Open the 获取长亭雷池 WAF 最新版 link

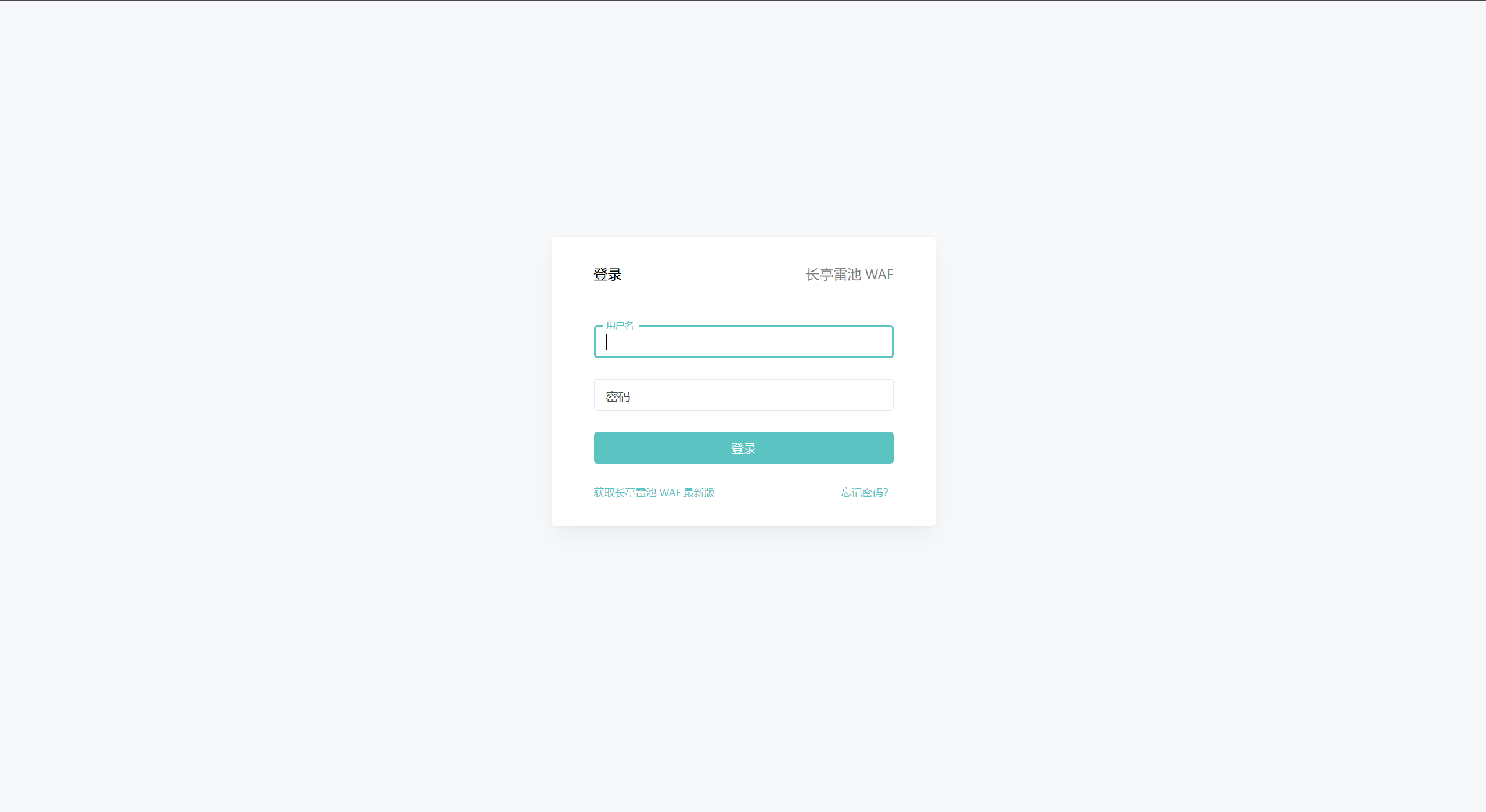pos(654,493)
